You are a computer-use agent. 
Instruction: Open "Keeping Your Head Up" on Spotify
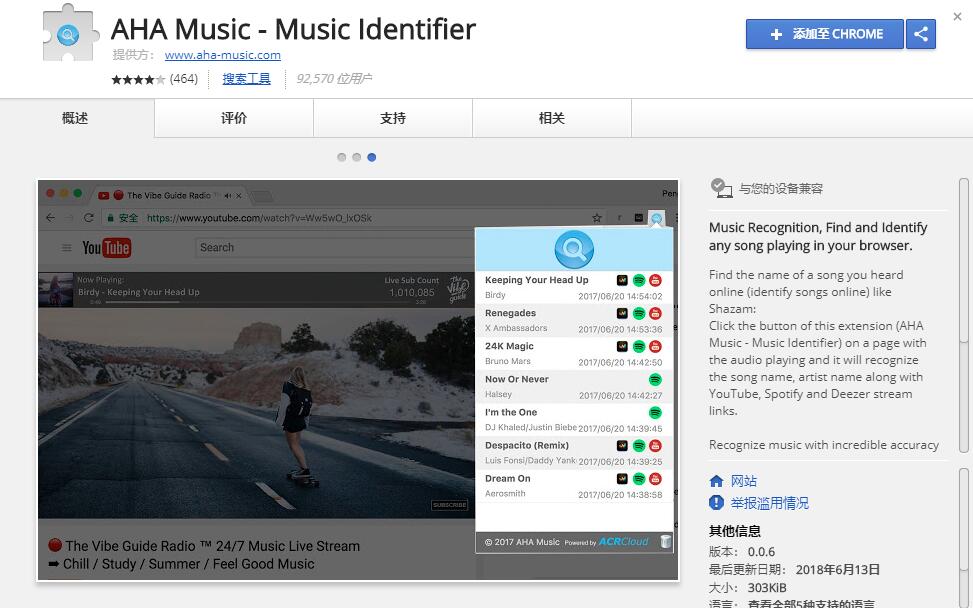[637, 278]
